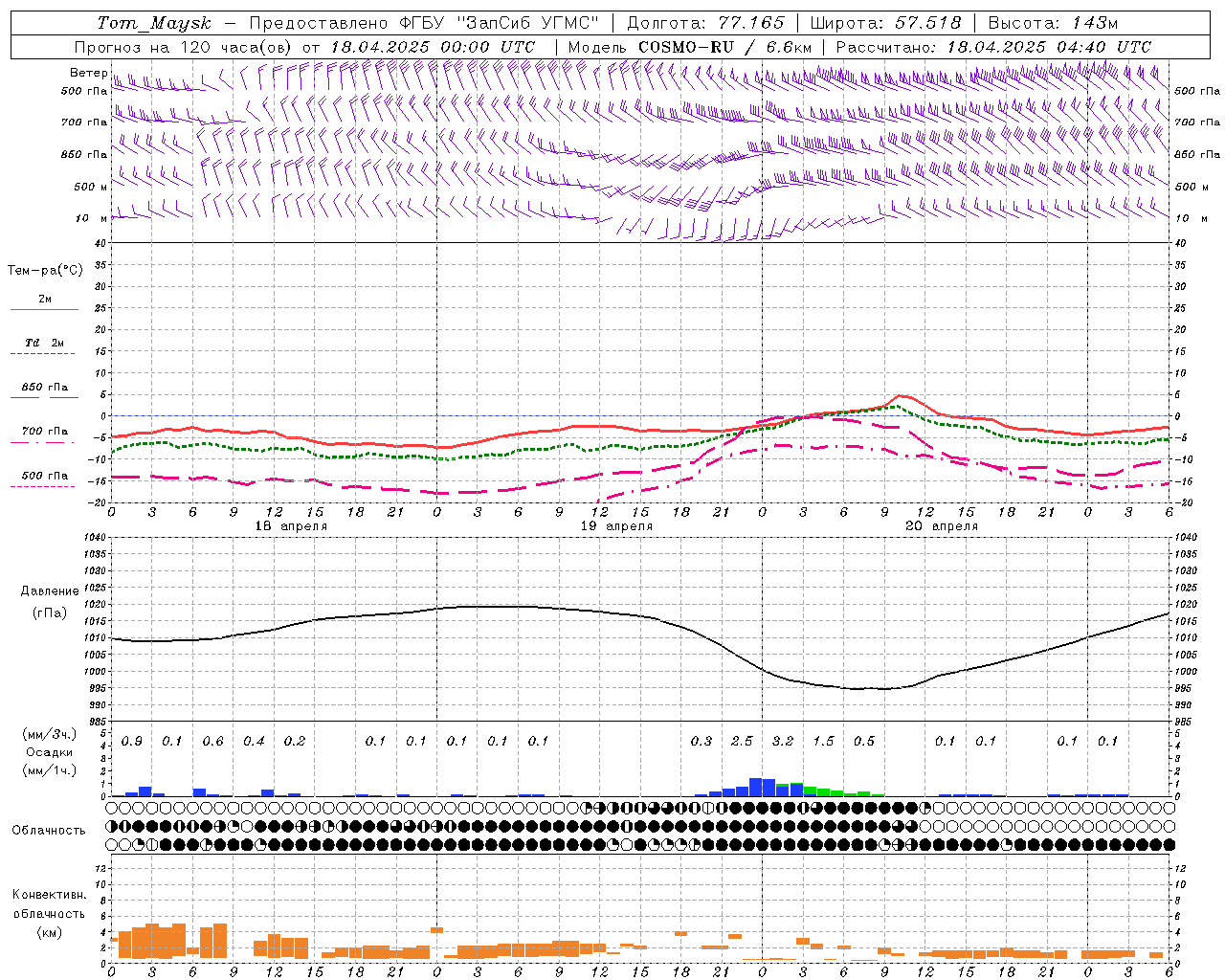Image resolution: width=1225 pixels, height=980 pixels.
Task: Click the Осадки precipitation panel label
Action: click(x=49, y=752)
